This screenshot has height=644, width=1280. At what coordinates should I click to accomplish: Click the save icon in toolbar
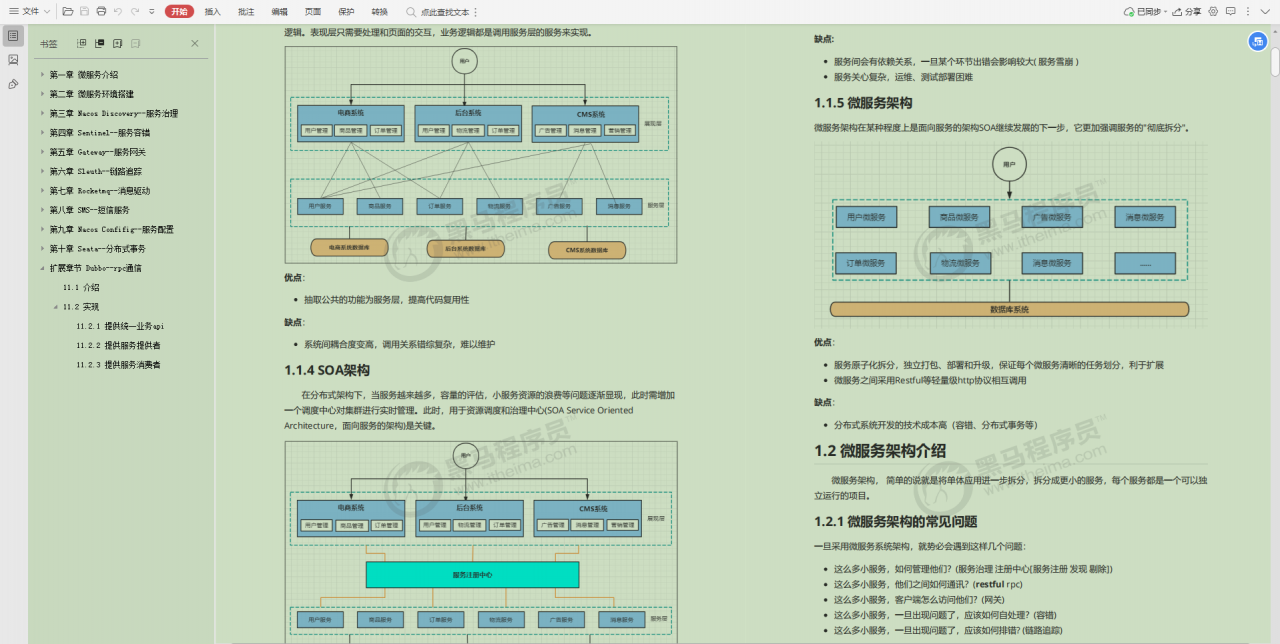pyautogui.click(x=85, y=11)
